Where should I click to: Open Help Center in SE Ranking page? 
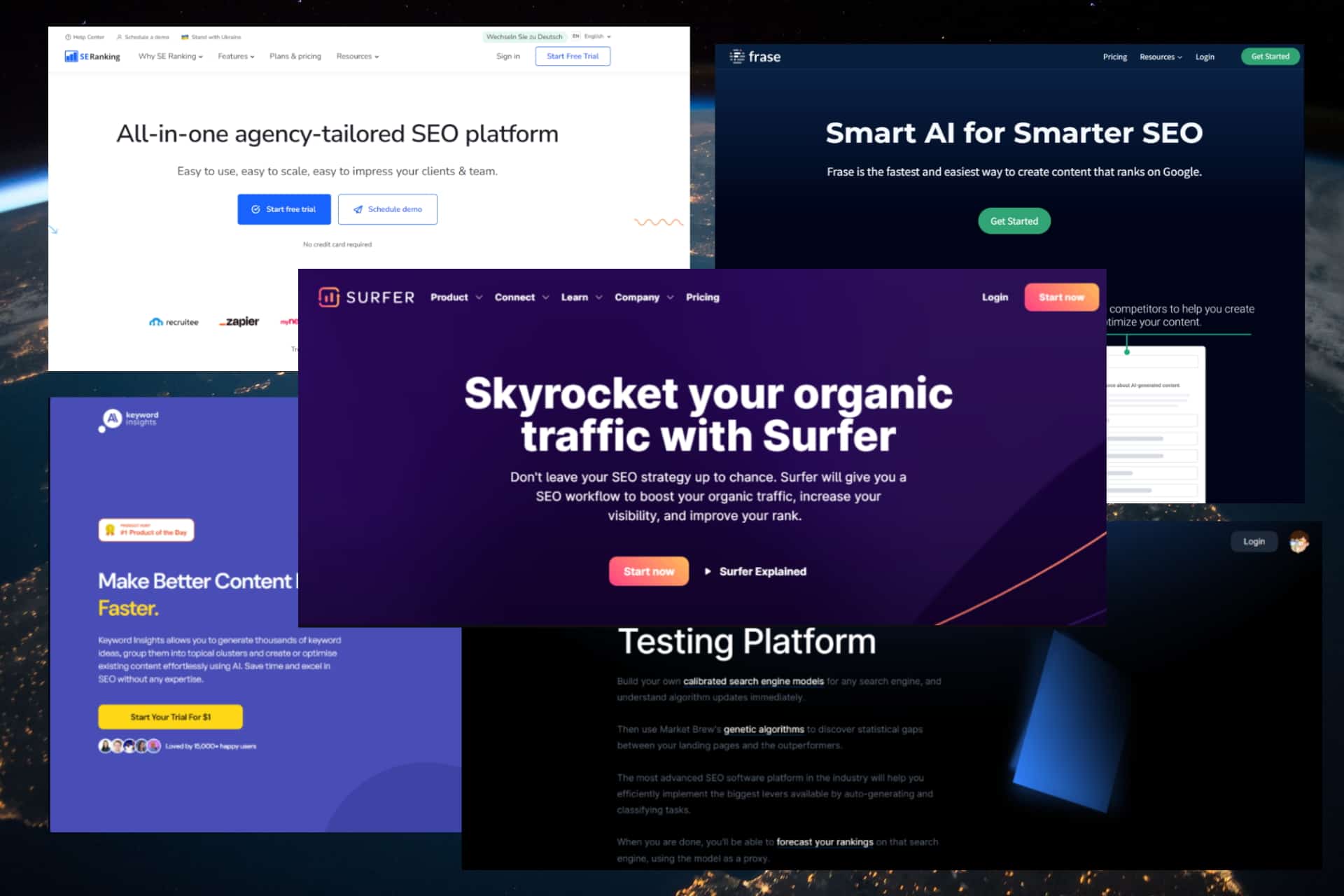coord(85,37)
